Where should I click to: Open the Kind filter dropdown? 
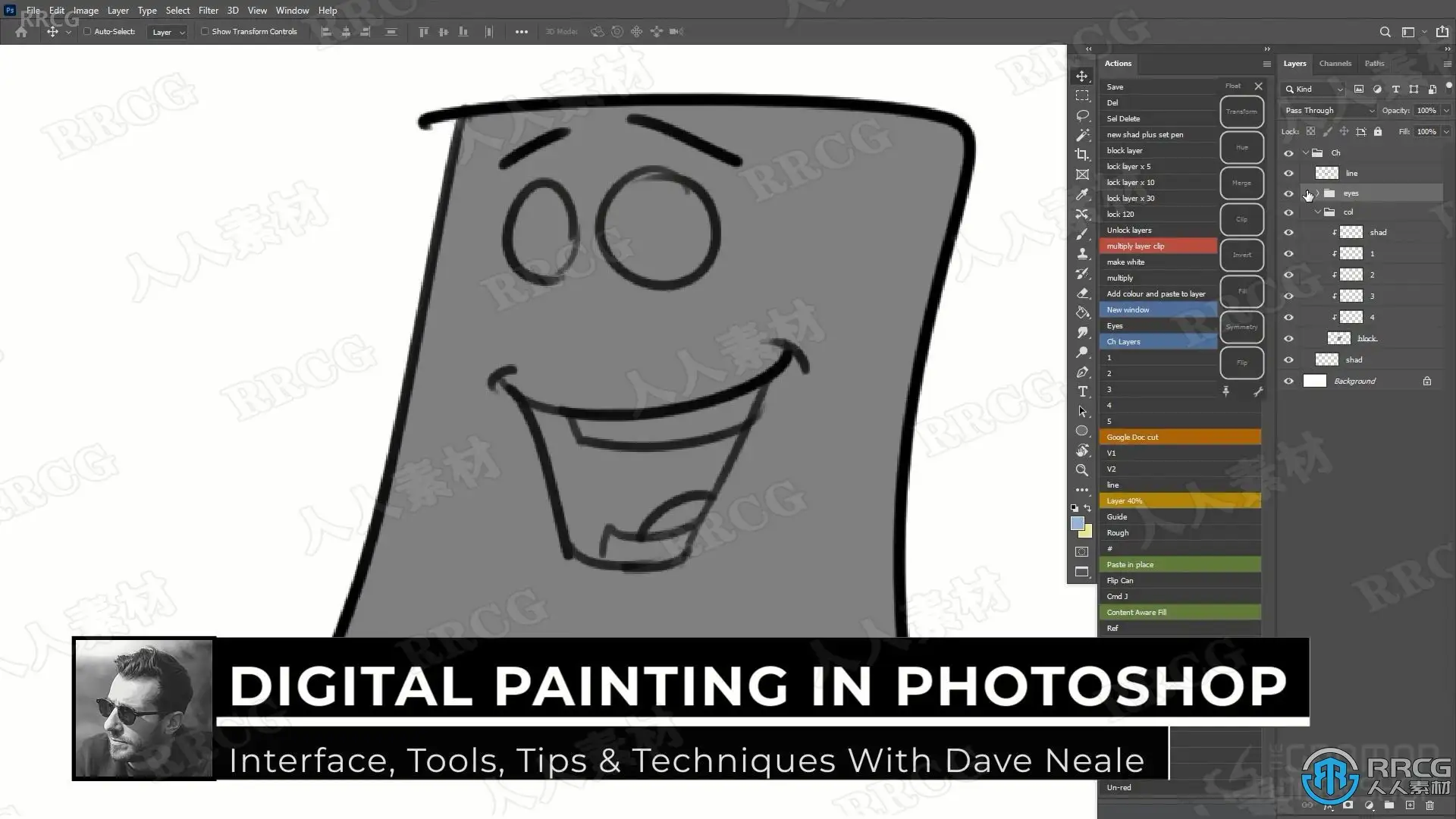[x=1313, y=89]
